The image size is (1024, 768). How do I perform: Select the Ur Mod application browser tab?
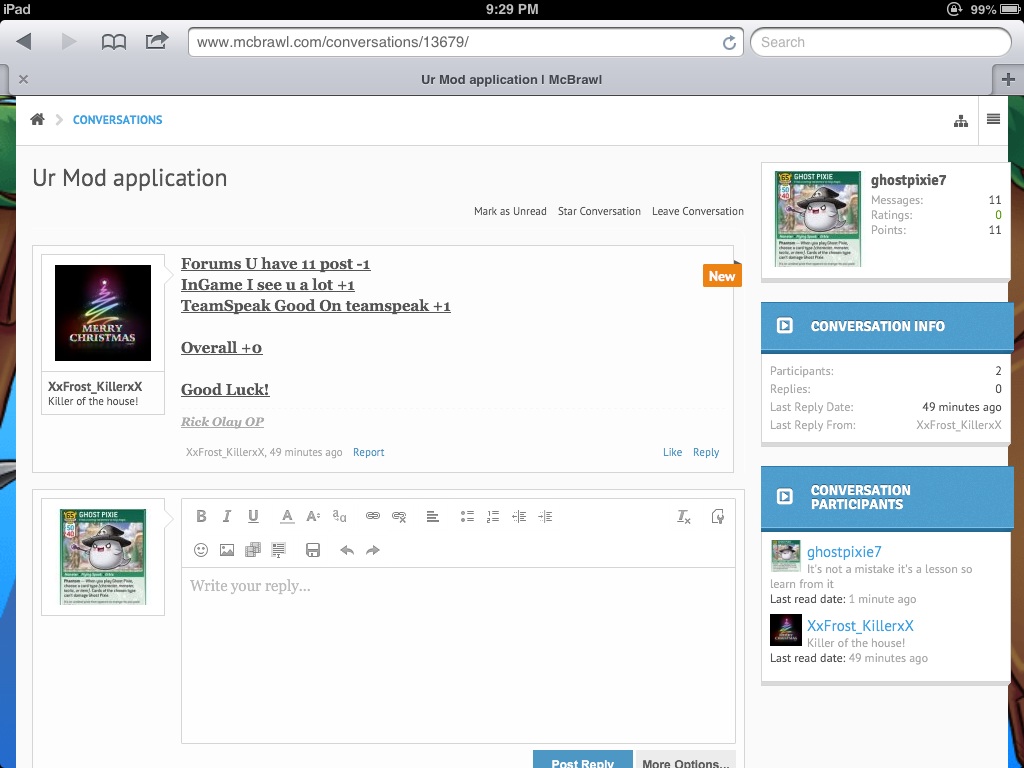coord(511,80)
